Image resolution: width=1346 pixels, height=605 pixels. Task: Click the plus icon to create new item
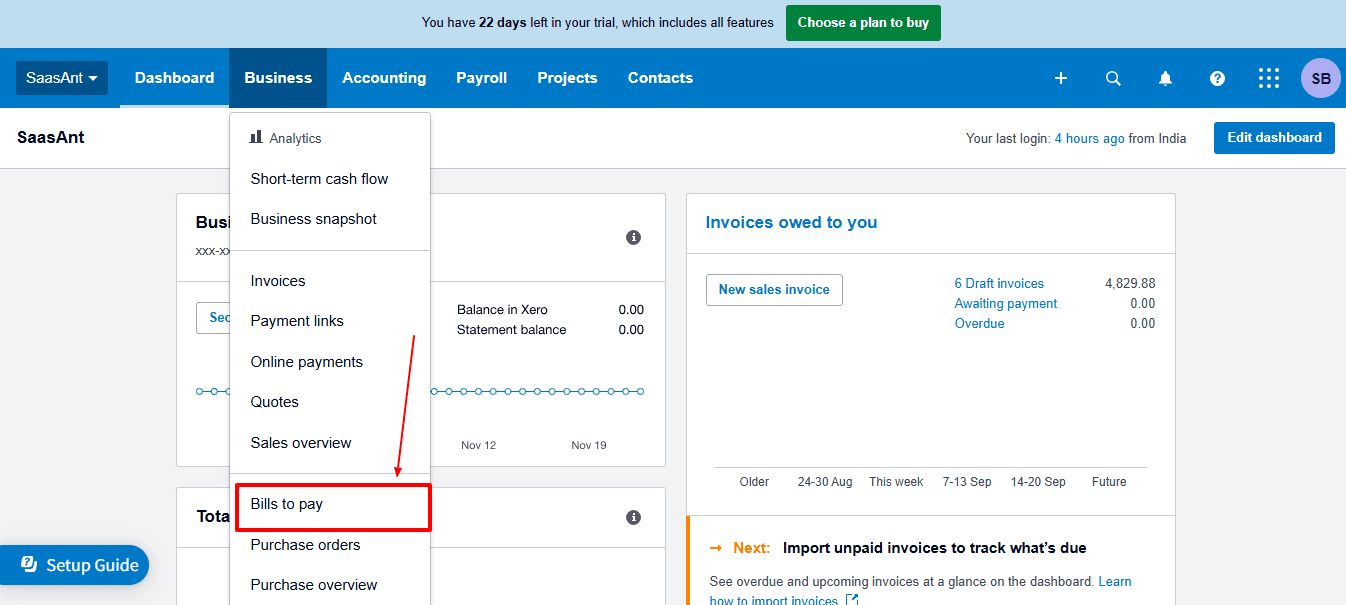click(x=1061, y=77)
